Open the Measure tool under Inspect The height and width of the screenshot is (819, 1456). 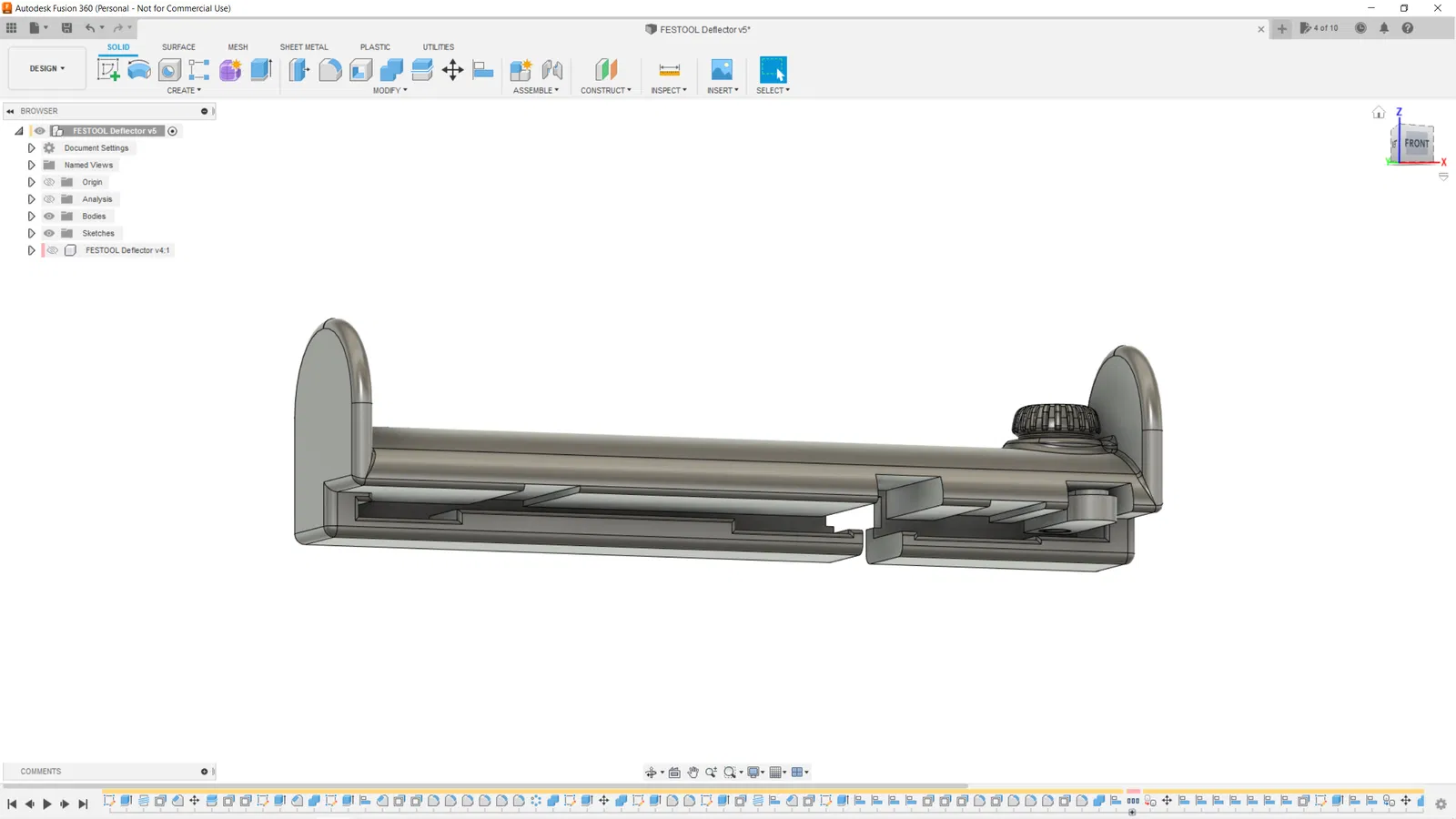click(669, 70)
